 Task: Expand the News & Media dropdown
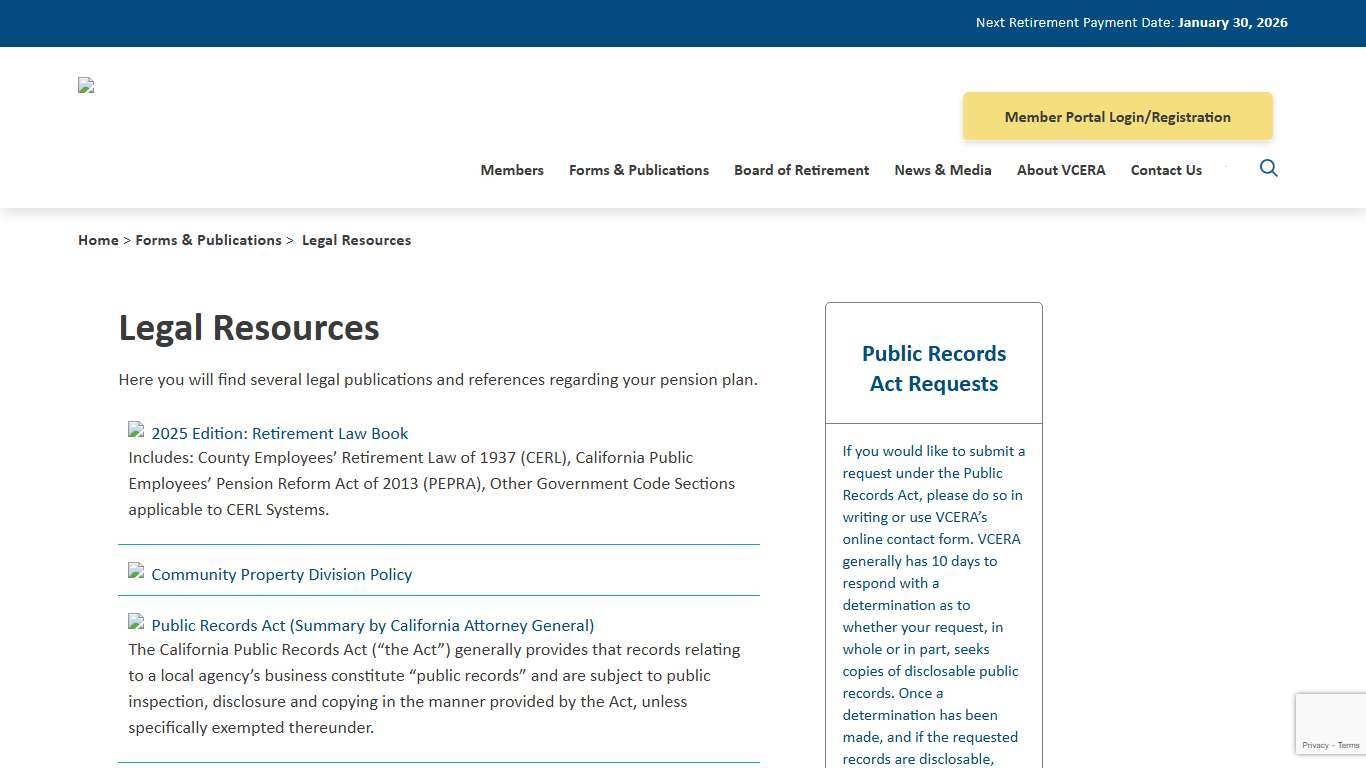(942, 170)
